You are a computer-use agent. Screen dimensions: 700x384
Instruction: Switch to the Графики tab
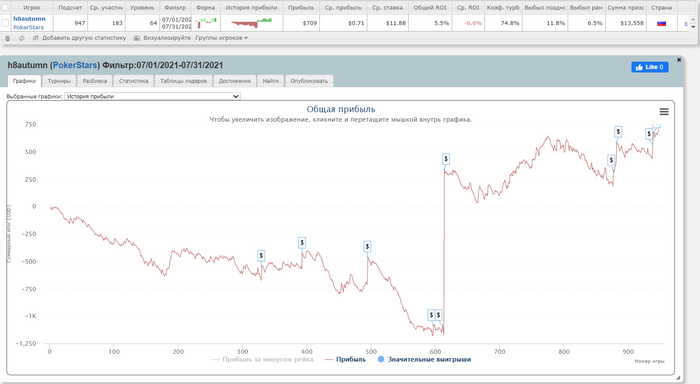click(25, 81)
